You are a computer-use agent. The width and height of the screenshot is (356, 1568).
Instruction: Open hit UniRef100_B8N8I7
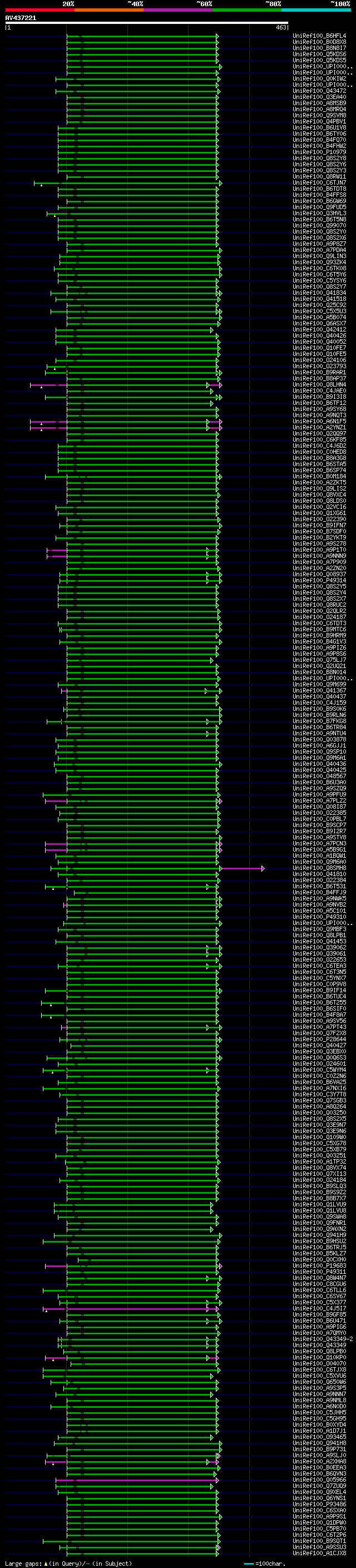pos(319,48)
